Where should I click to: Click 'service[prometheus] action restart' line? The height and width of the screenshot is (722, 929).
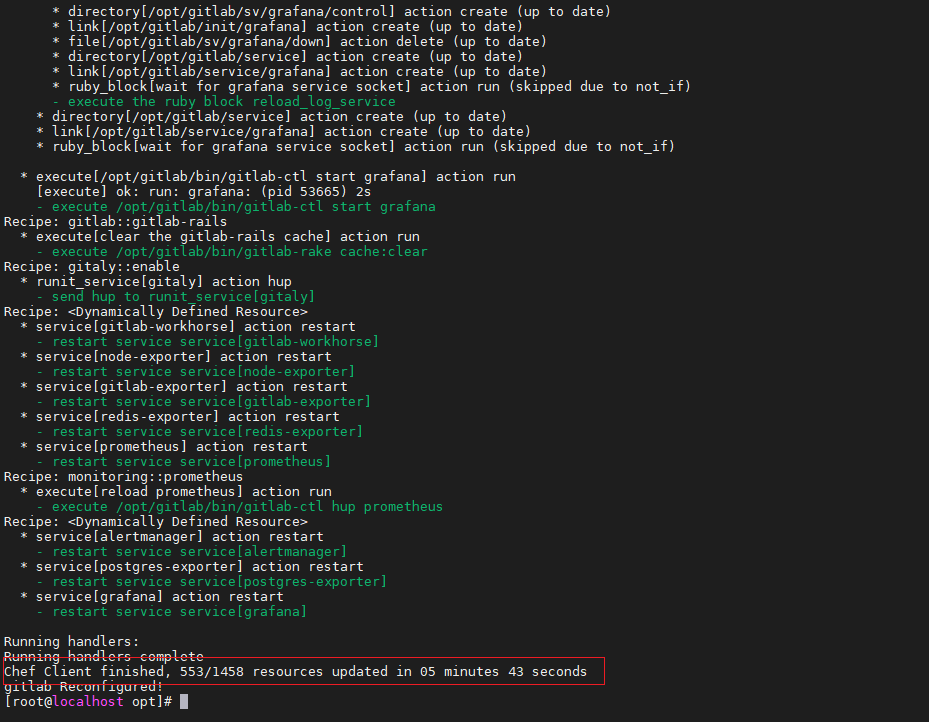tap(164, 447)
